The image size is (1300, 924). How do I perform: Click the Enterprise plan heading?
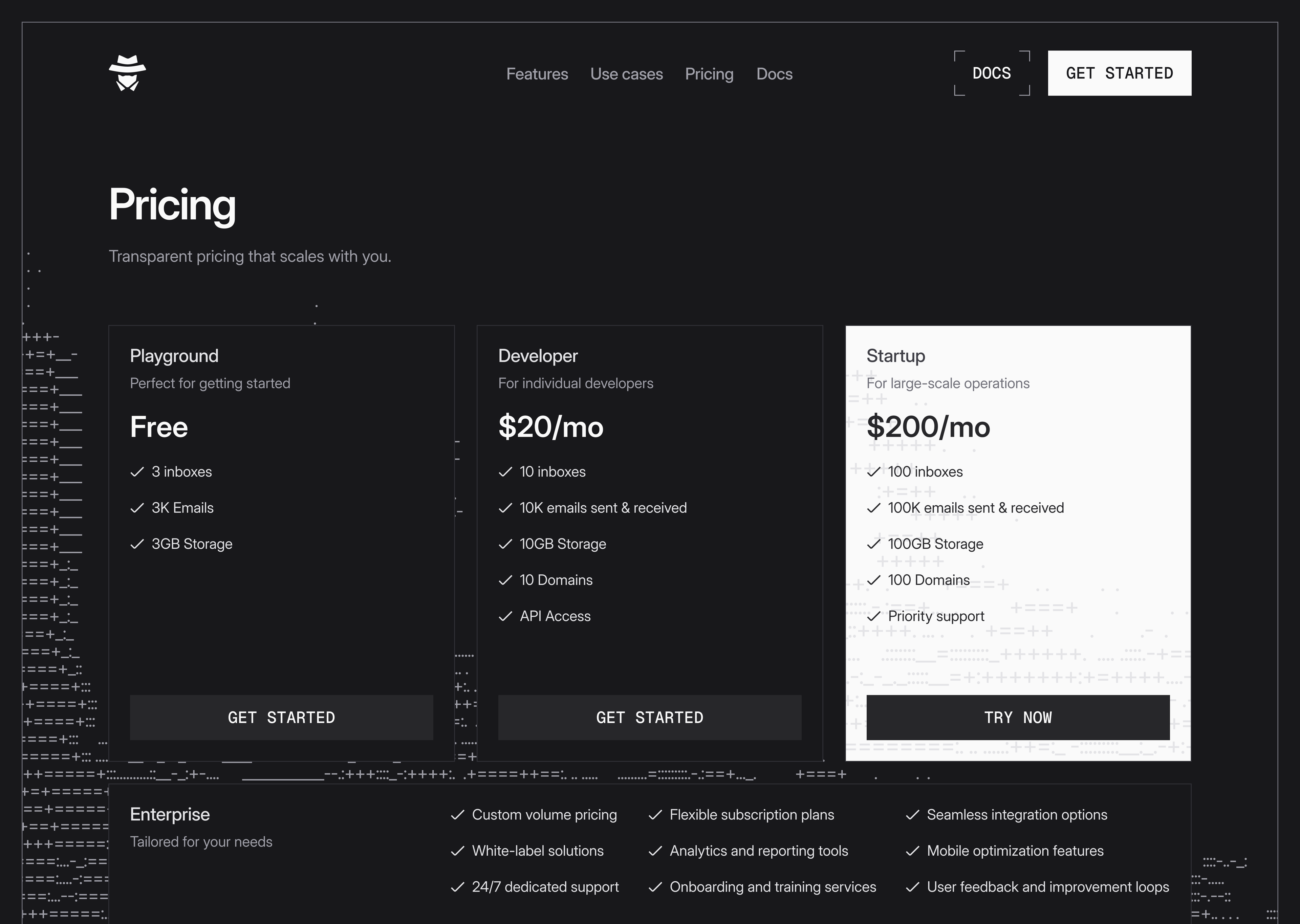click(x=170, y=814)
